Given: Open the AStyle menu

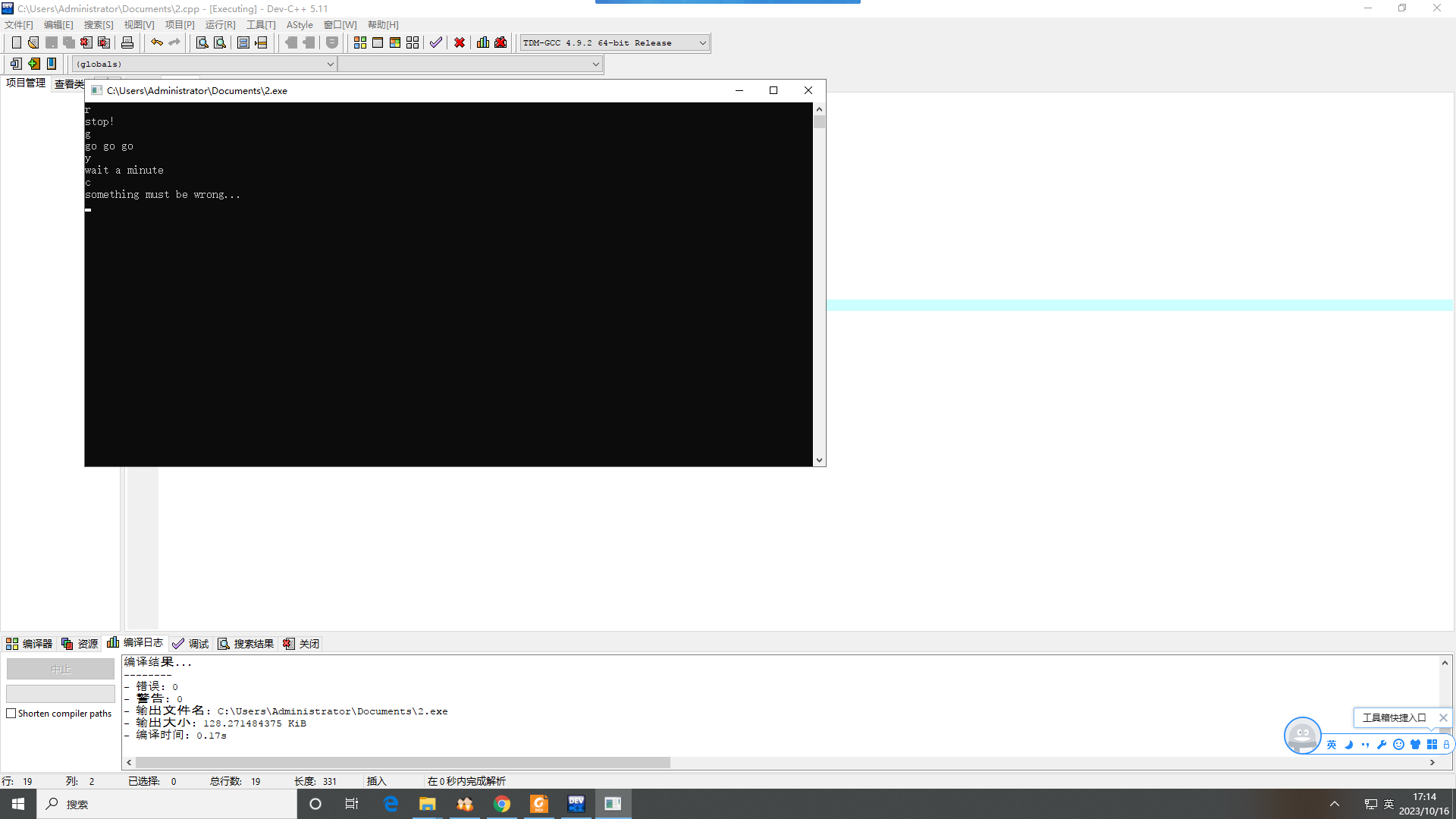Looking at the screenshot, I should pyautogui.click(x=300, y=25).
